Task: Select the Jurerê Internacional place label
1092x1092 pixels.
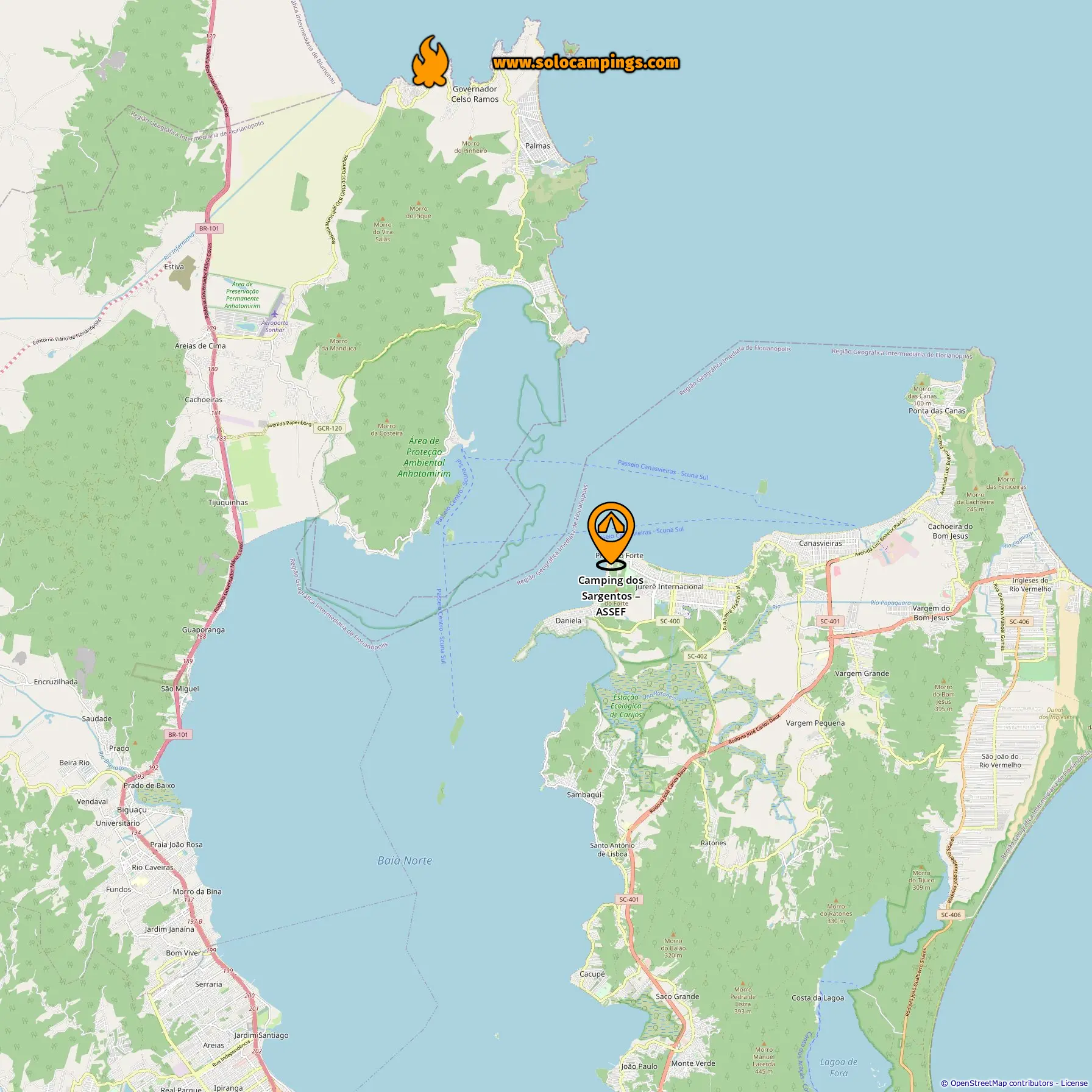Action: pos(670,587)
